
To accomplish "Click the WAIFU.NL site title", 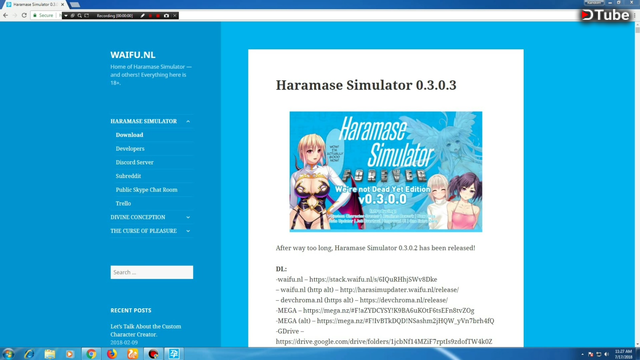I will point(133,55).
